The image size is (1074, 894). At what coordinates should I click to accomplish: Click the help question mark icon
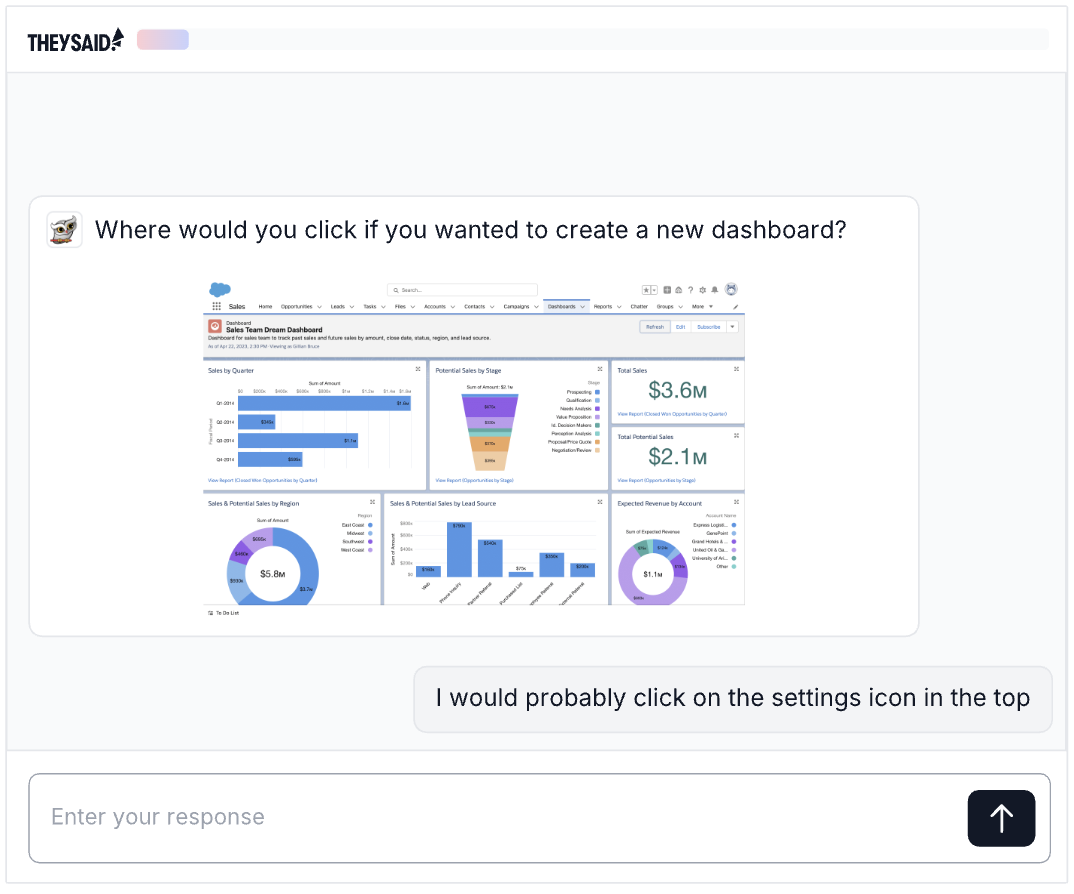690,290
